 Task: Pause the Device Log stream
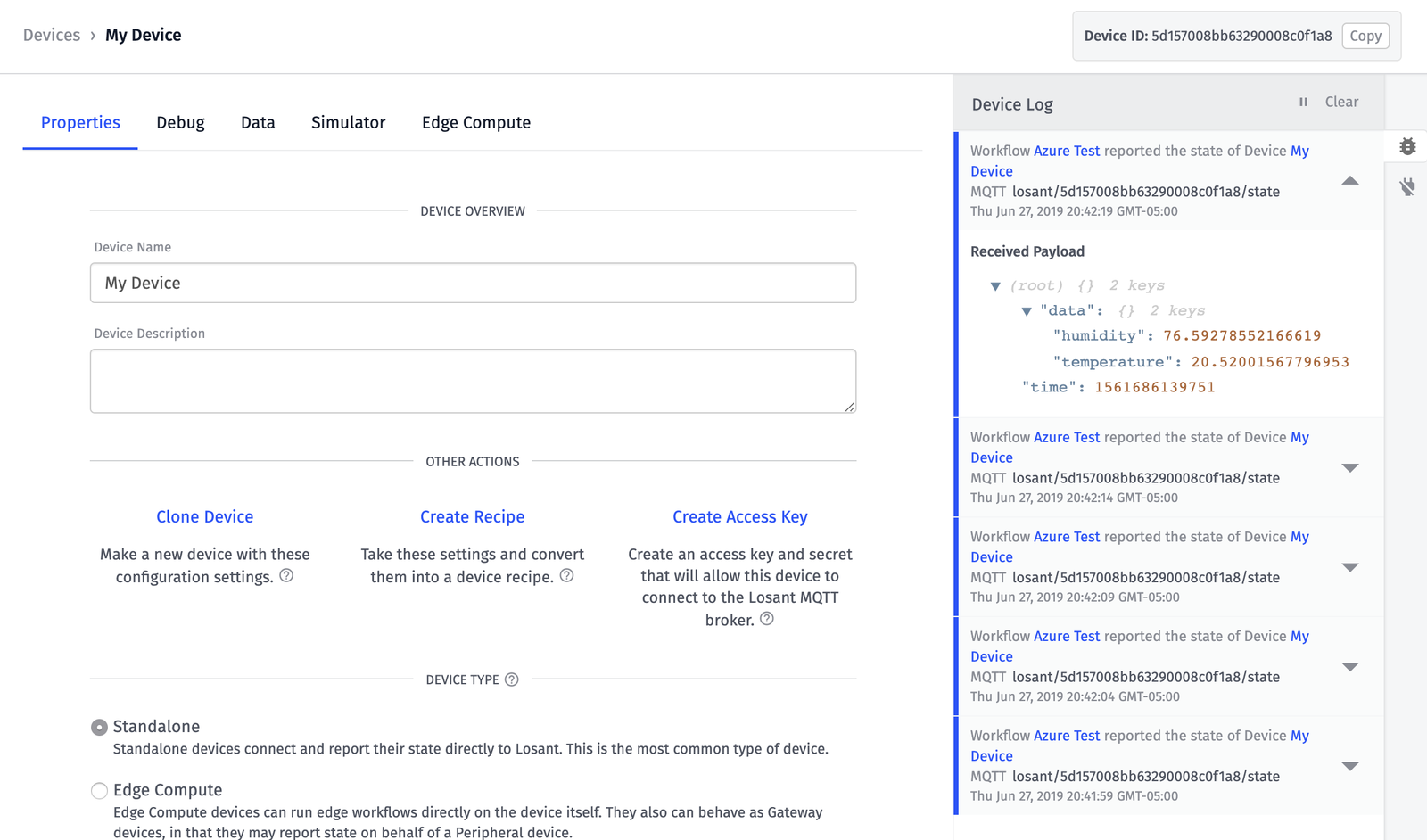tap(1303, 103)
